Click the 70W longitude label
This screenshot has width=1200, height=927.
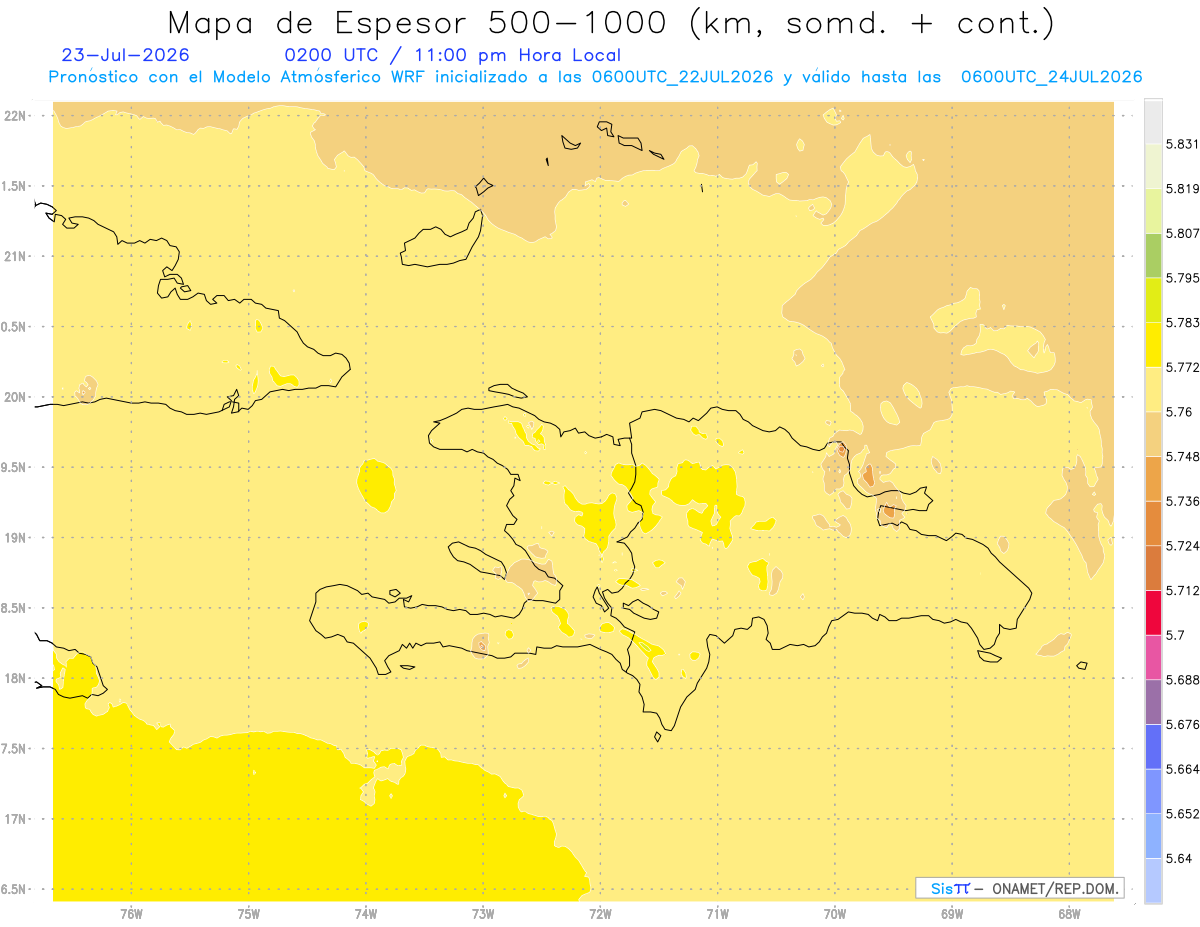[835, 914]
